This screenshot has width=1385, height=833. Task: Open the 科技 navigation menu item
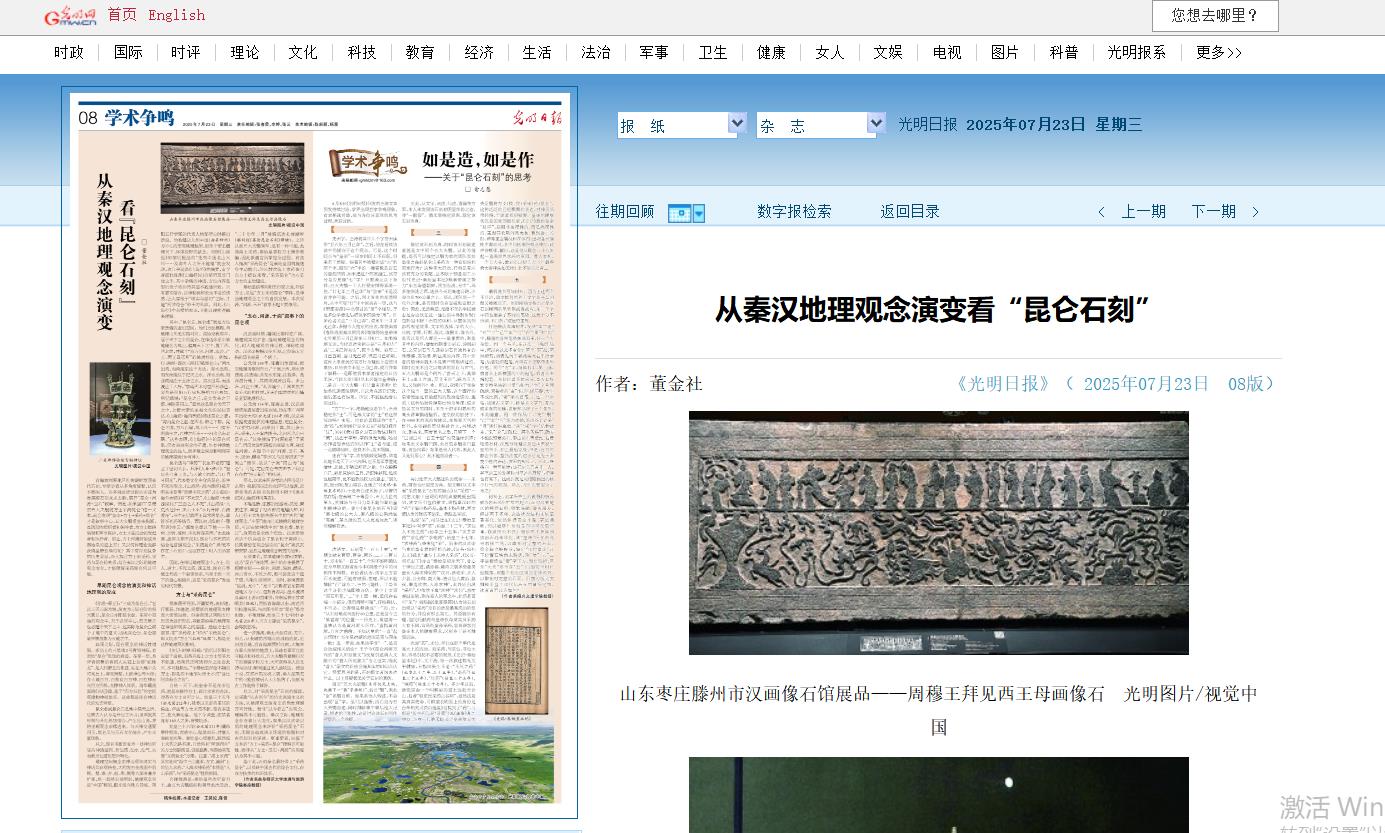click(362, 52)
